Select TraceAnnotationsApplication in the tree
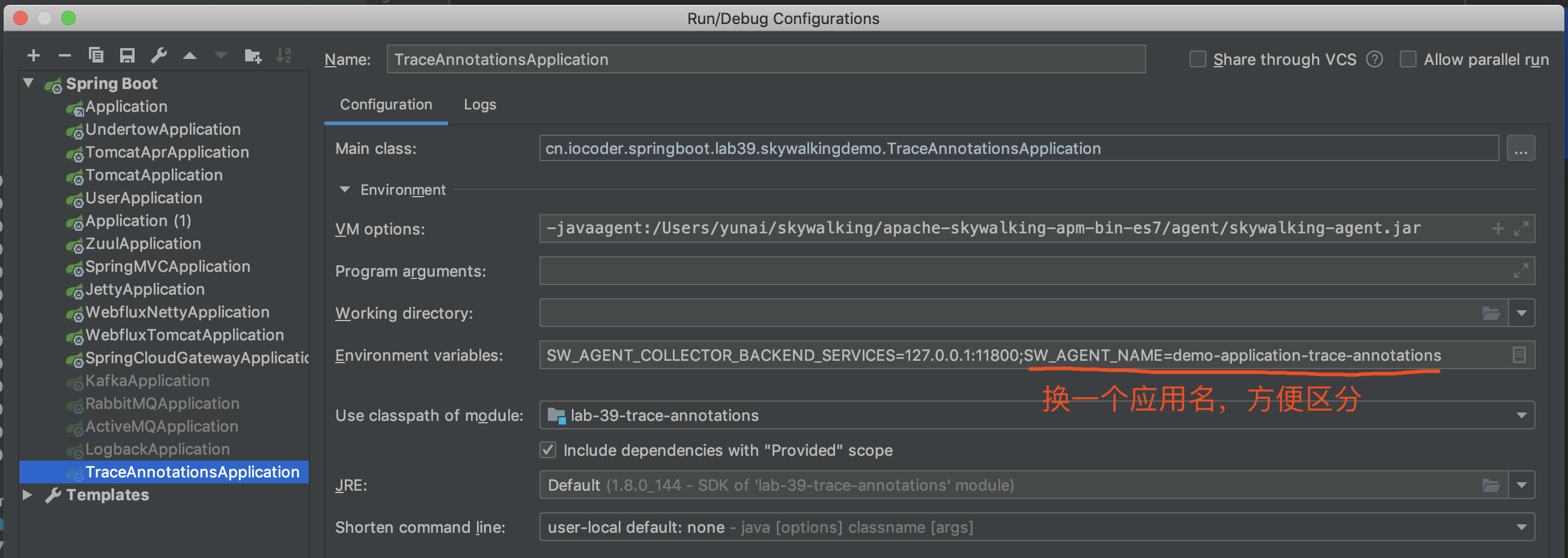Viewport: 1568px width, 558px height. (192, 472)
